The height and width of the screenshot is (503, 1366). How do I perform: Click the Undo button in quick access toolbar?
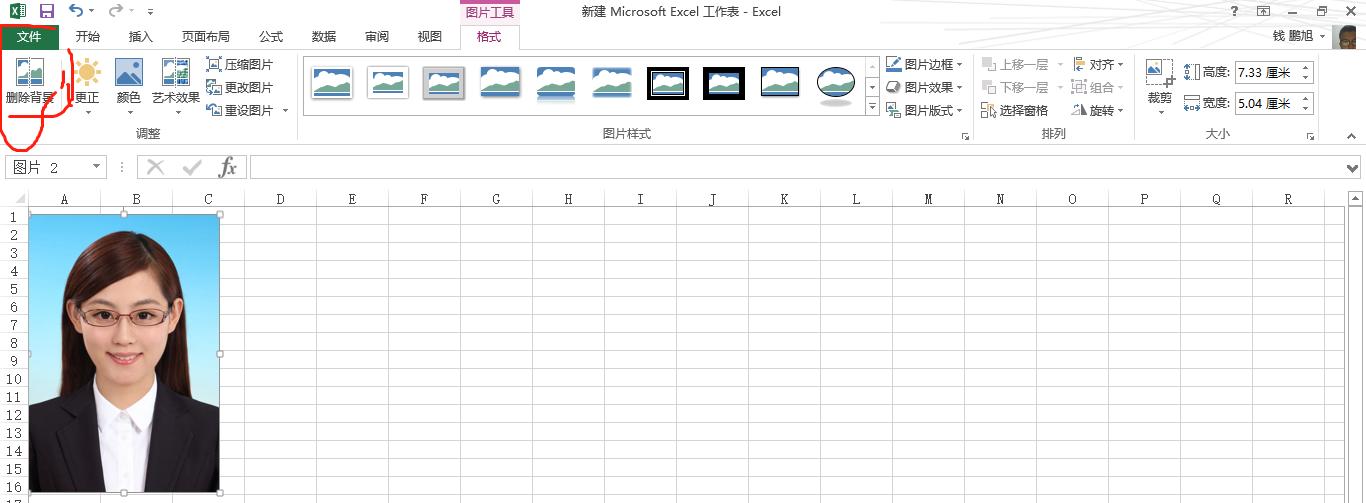coord(77,11)
